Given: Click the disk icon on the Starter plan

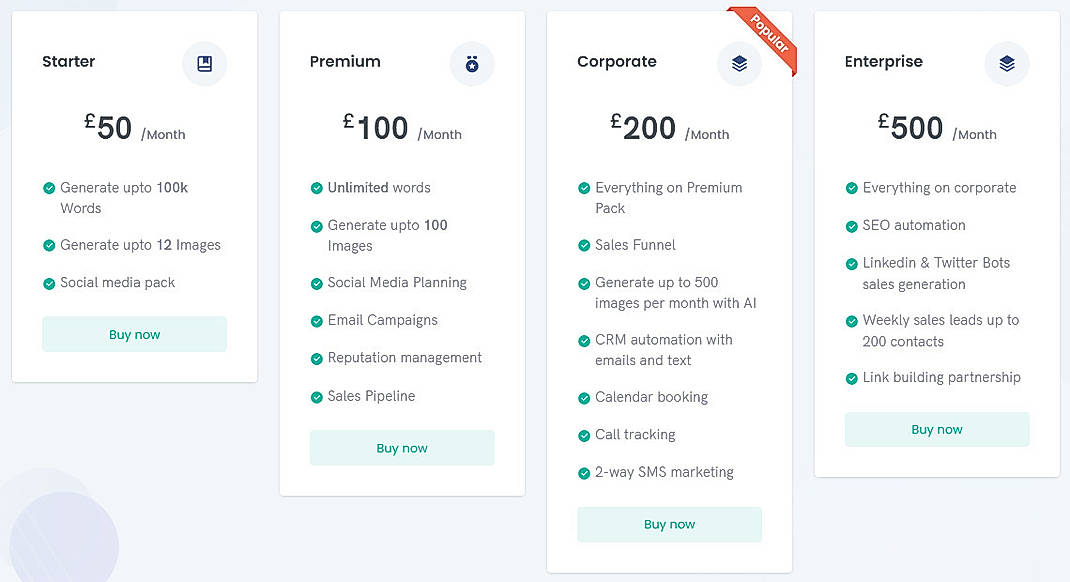Looking at the screenshot, I should [204, 64].
